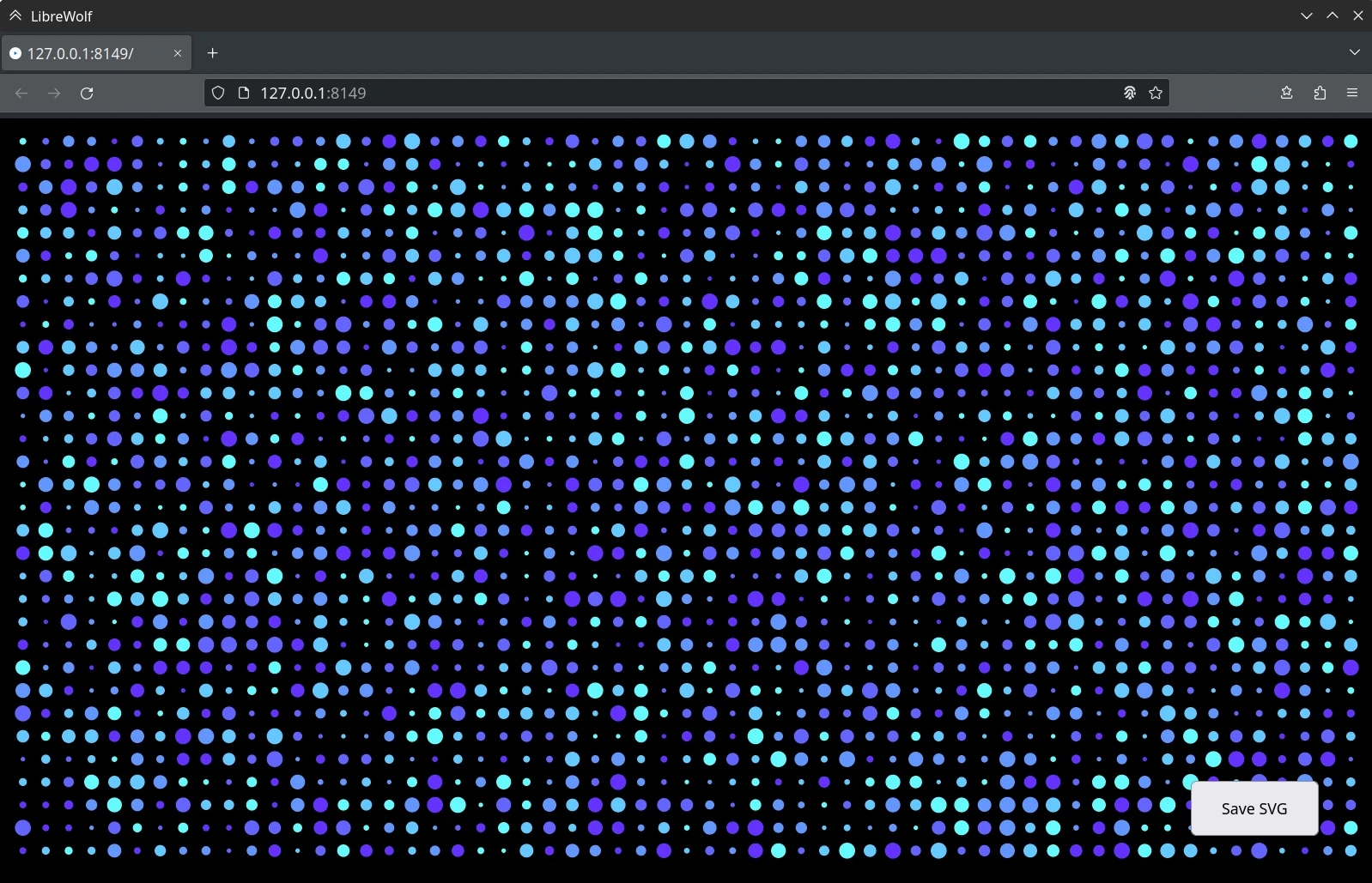
Task: Show site information via page icon
Action: 243,93
